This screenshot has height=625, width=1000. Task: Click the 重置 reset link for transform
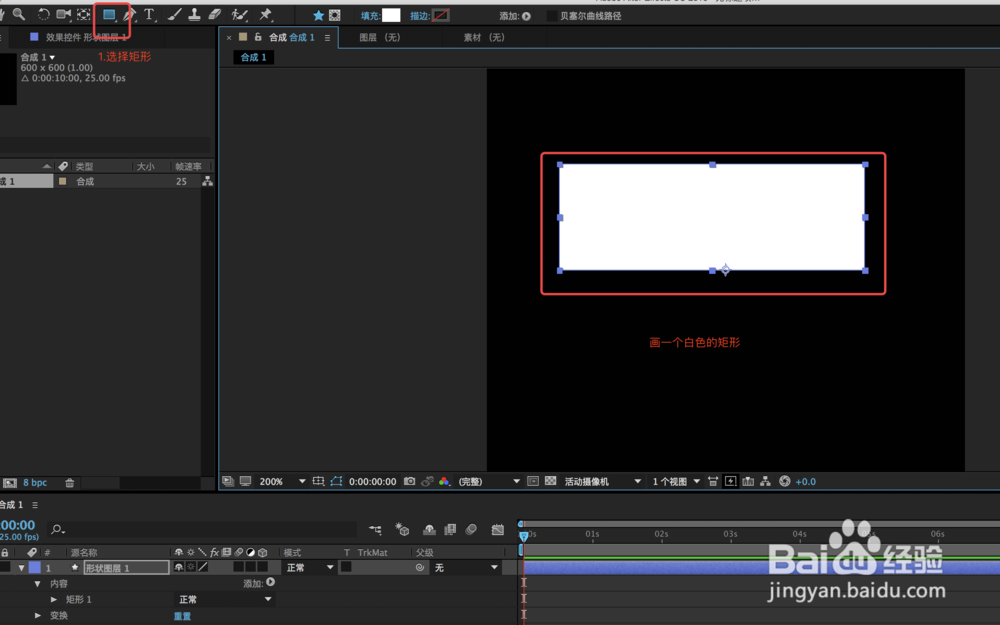(x=182, y=615)
